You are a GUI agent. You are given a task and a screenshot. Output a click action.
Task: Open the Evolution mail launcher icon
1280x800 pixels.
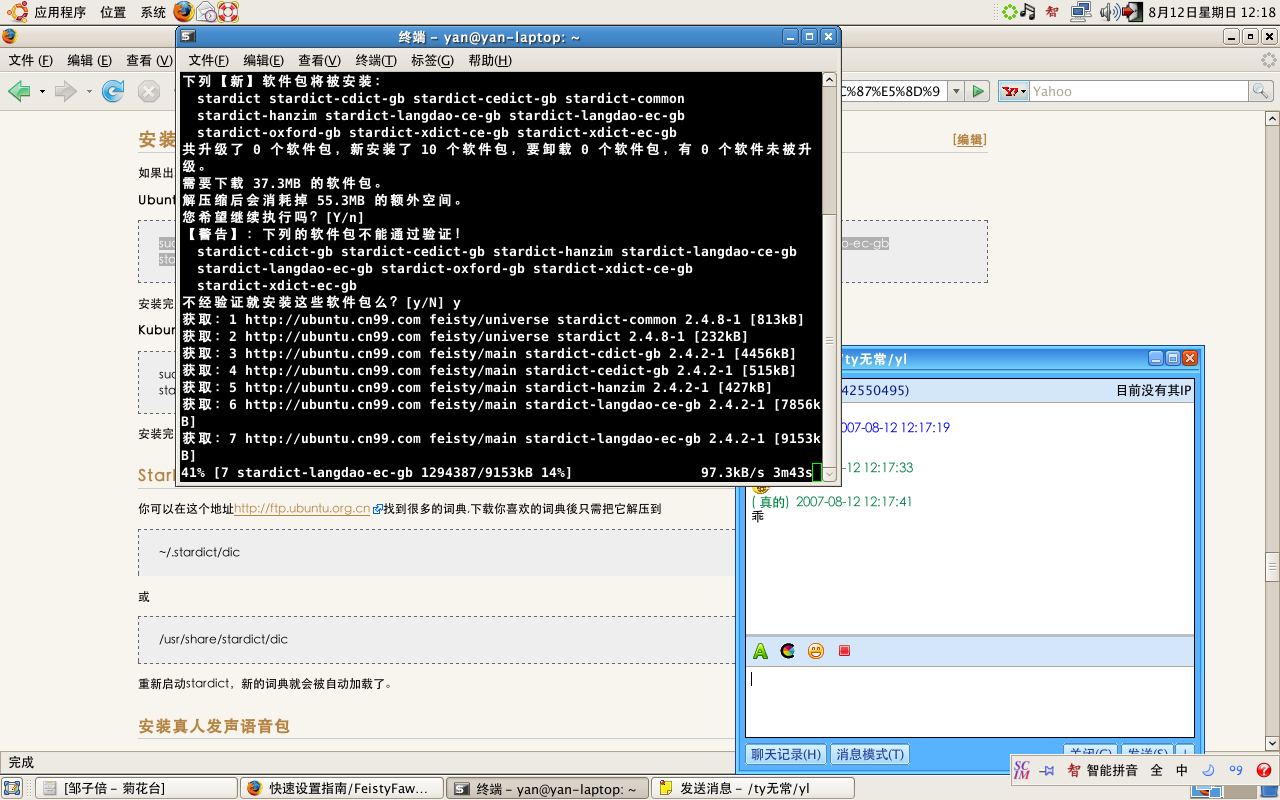(206, 12)
